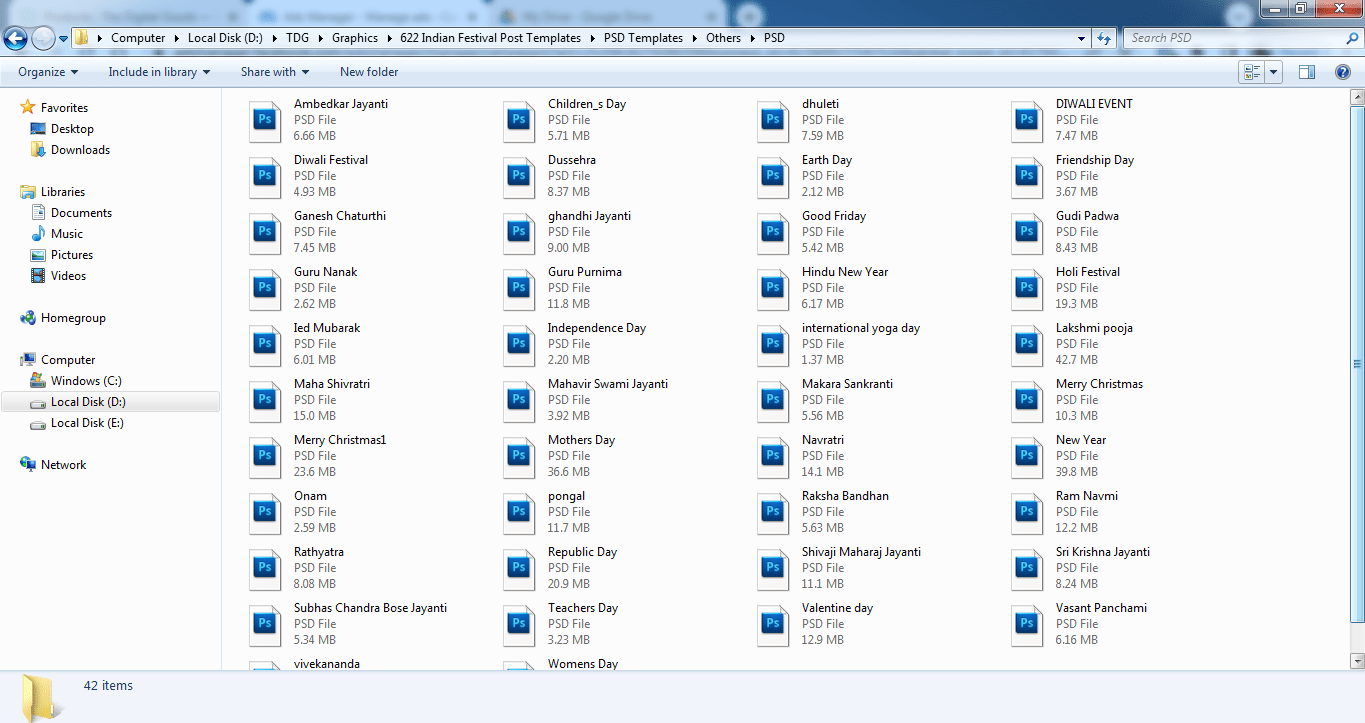Image resolution: width=1365 pixels, height=723 pixels.
Task: Select the Diwali Festival PSD file icon
Action: [265, 176]
